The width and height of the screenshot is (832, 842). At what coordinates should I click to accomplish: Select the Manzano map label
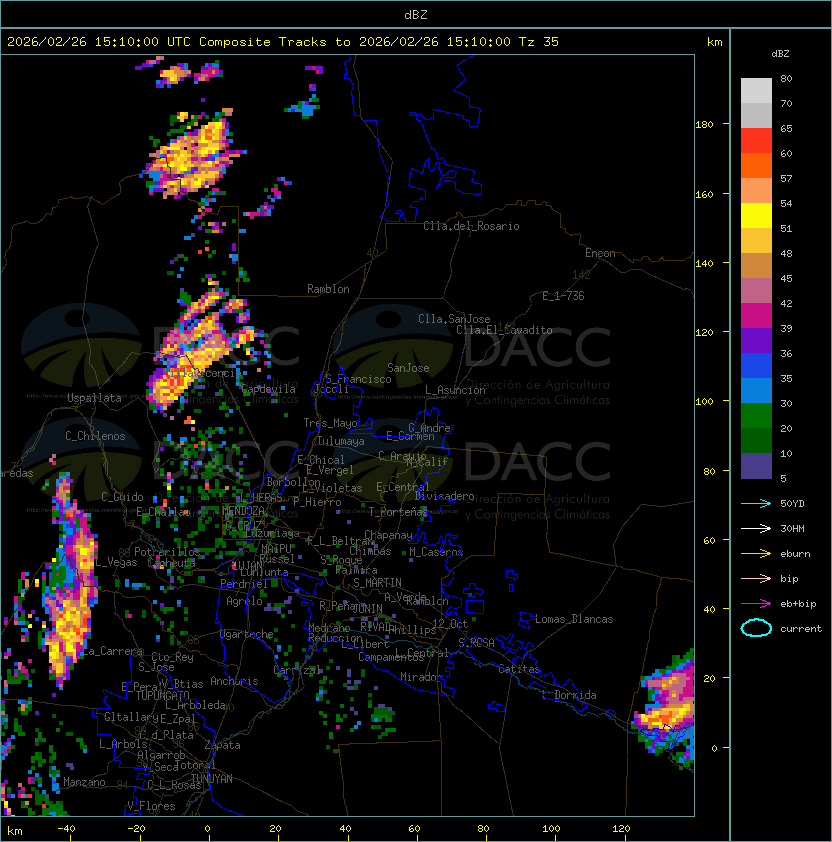click(x=84, y=782)
